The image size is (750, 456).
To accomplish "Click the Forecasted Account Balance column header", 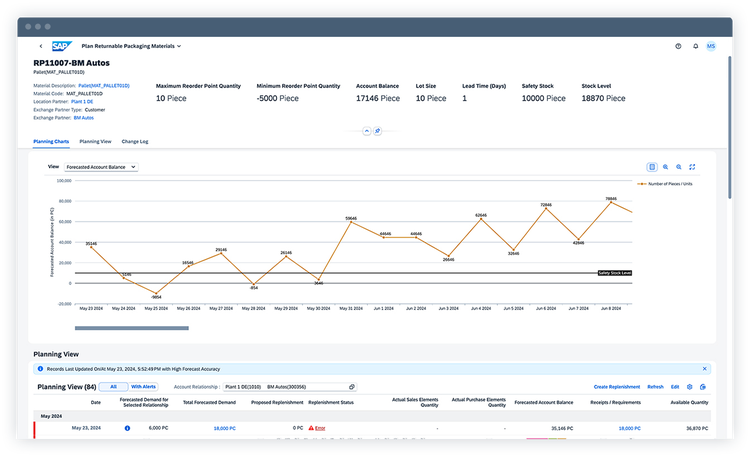I will point(544,402).
